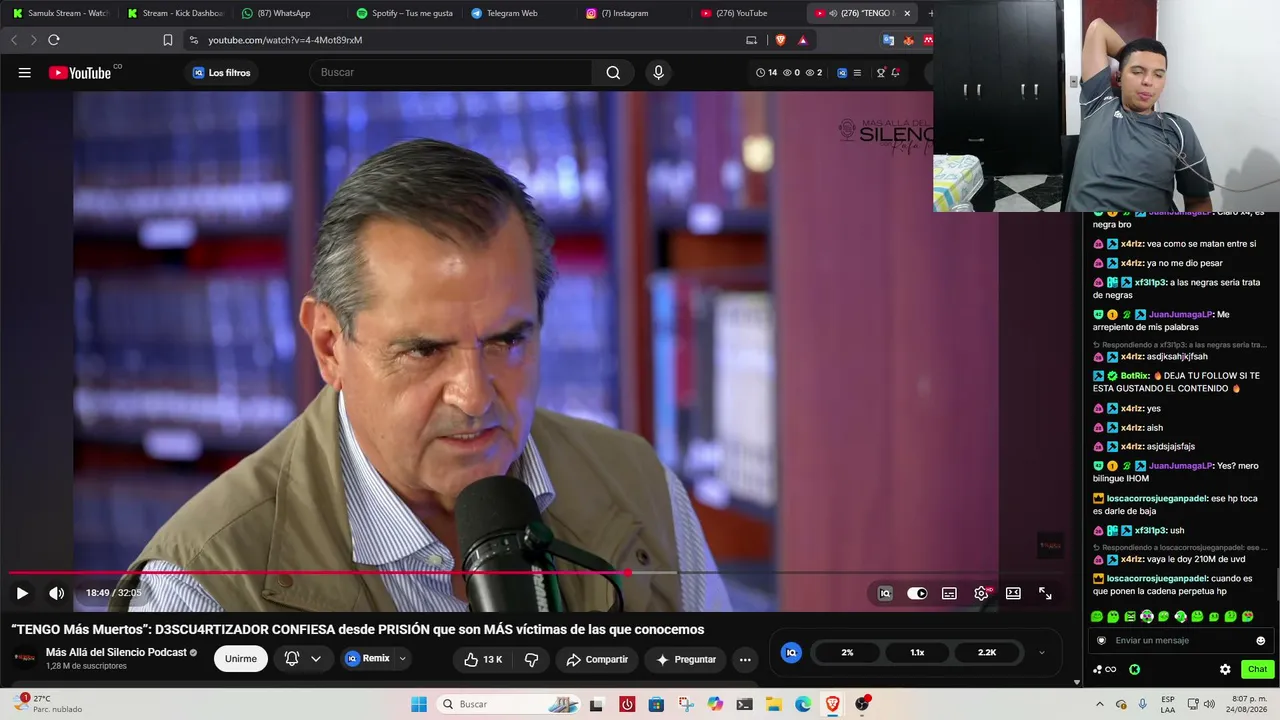Open chat settings gear

[1225, 669]
